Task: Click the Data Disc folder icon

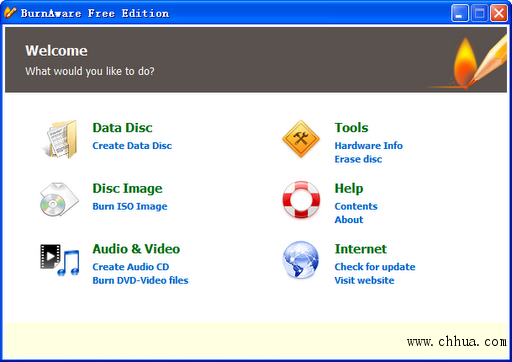Action: pyautogui.click(x=60, y=139)
